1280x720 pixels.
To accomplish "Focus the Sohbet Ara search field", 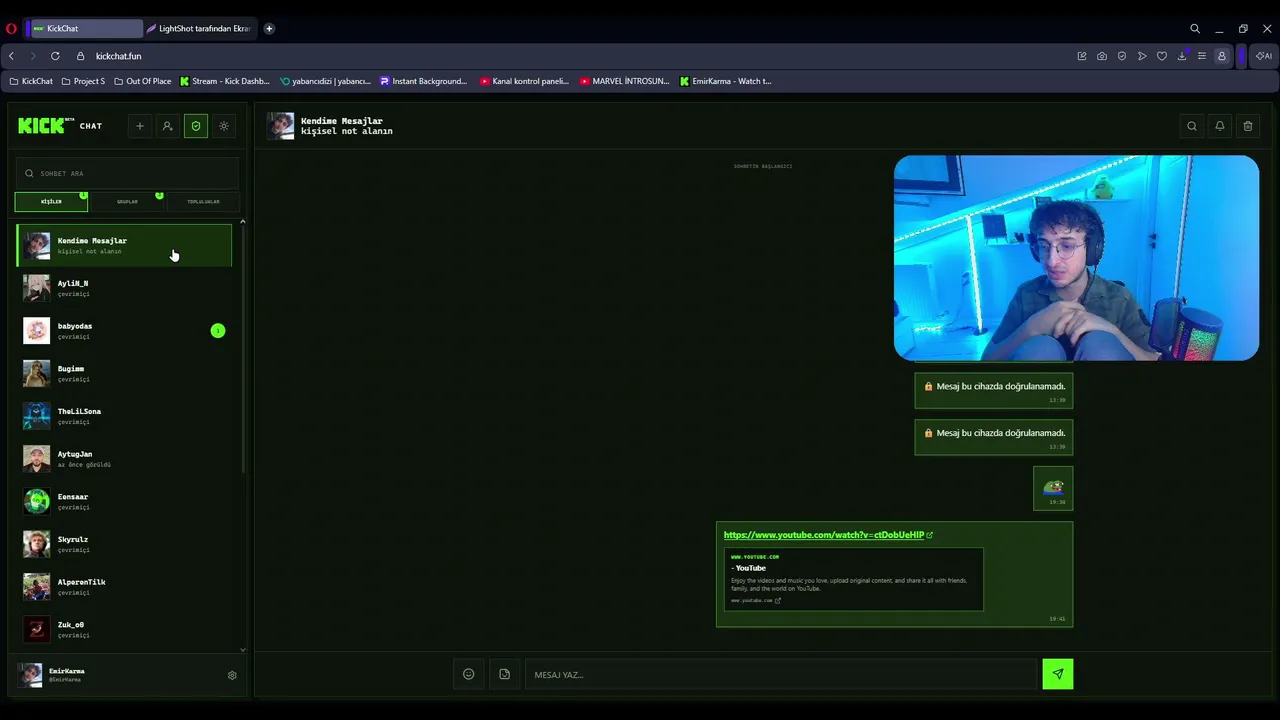I will point(127,173).
